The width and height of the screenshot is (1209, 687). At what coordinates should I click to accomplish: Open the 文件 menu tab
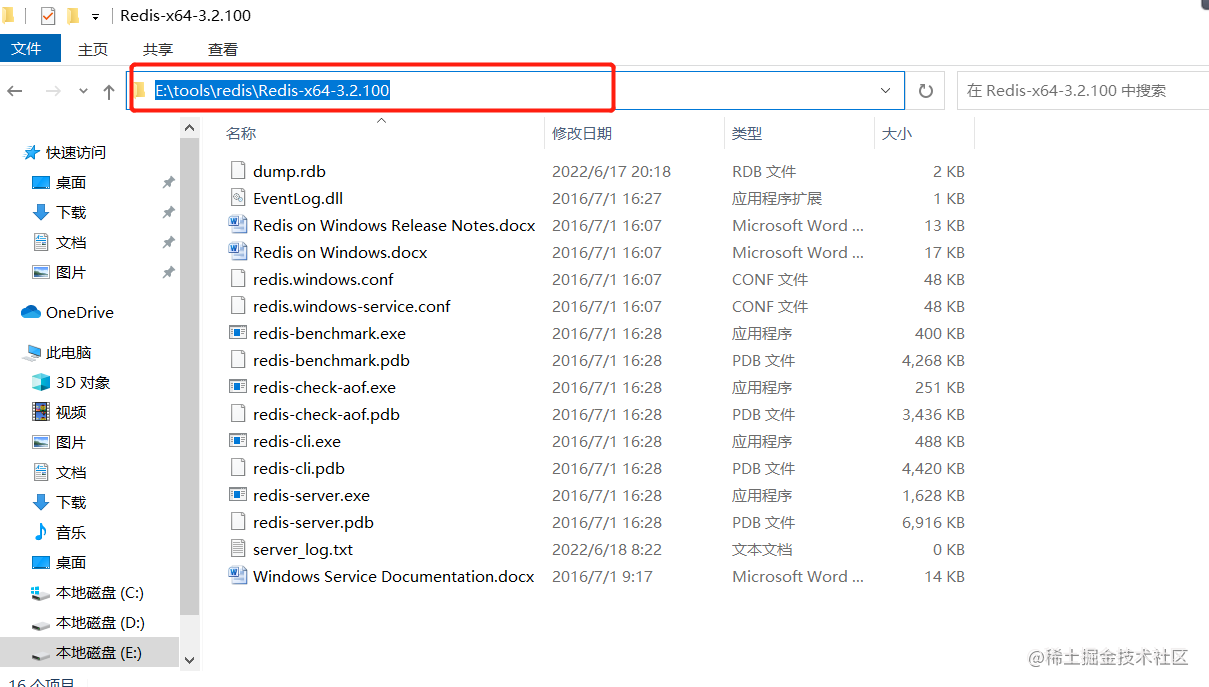point(26,48)
